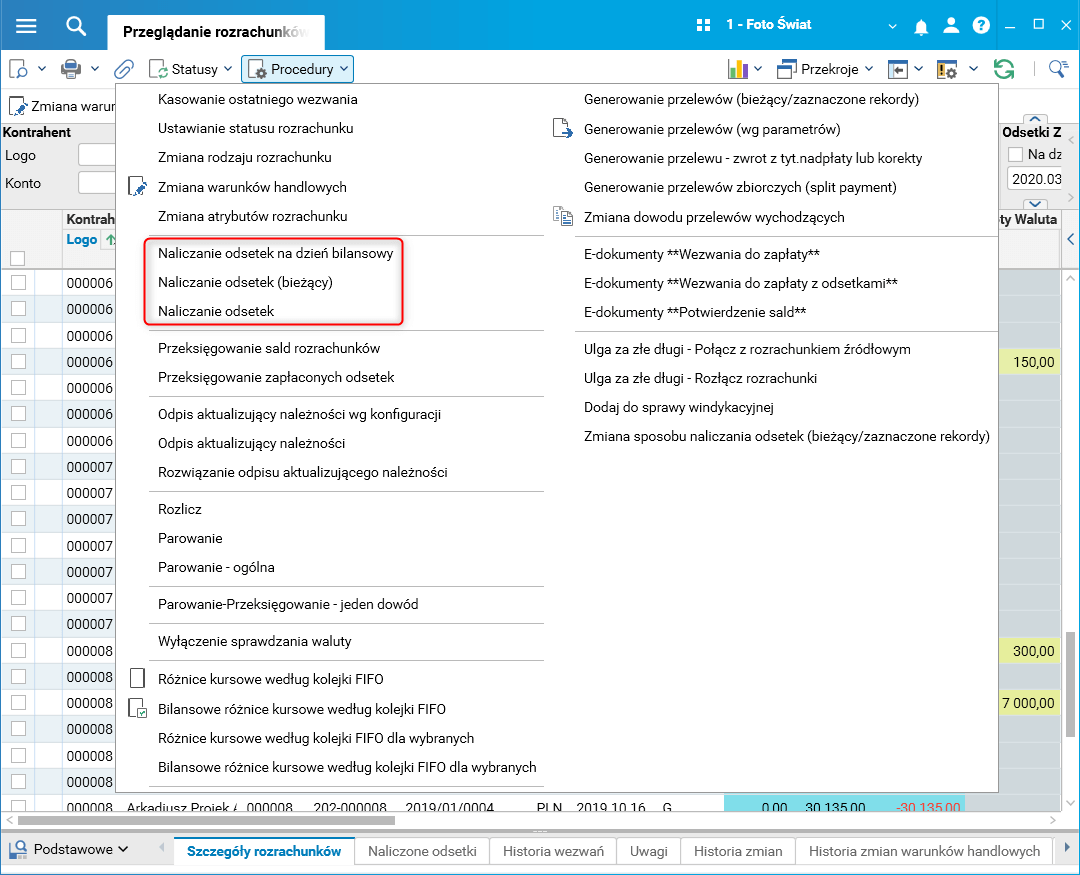Sort by the Logo column header
The height and width of the screenshot is (875, 1080).
81,239
